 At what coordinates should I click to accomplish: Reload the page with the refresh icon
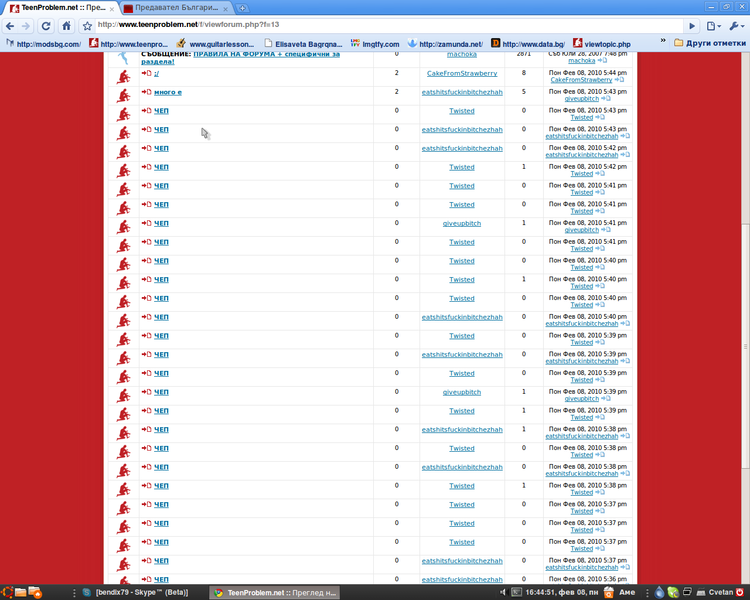pos(46,26)
